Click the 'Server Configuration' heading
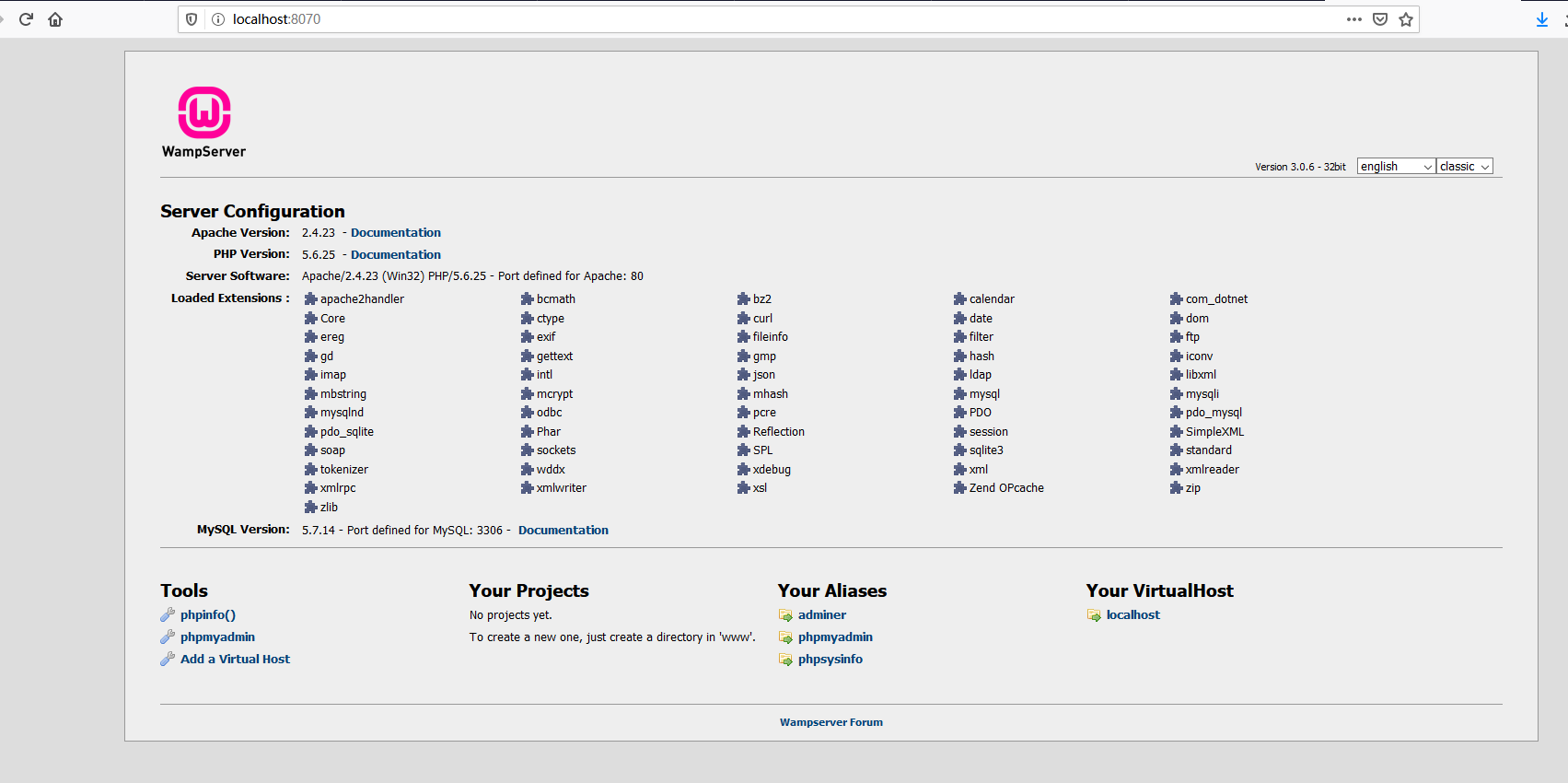The image size is (1568, 783). tap(252, 212)
